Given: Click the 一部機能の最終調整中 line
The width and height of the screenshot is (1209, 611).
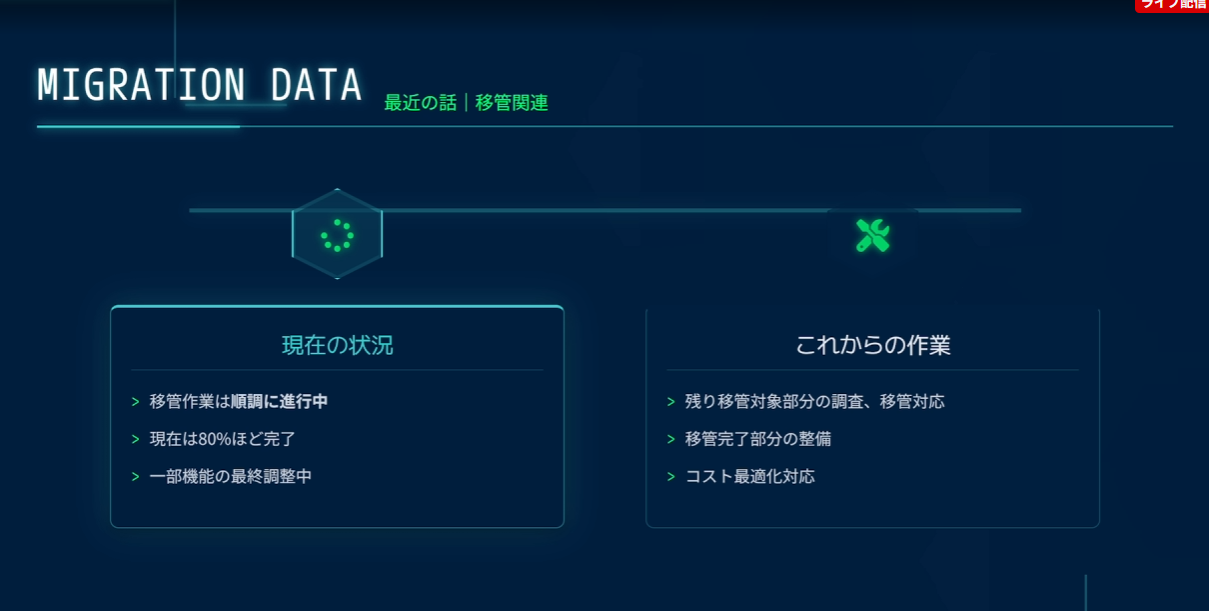Looking at the screenshot, I should pyautogui.click(x=230, y=477).
